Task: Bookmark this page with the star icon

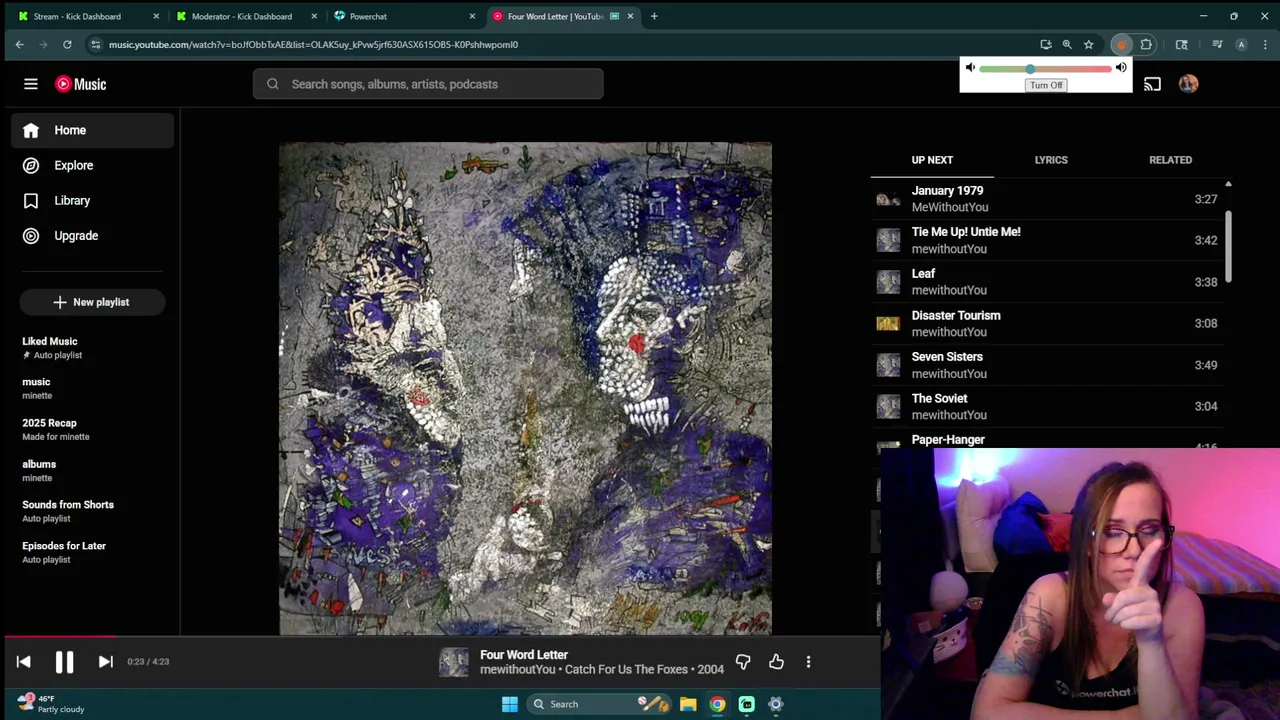Action: pos(1088,44)
